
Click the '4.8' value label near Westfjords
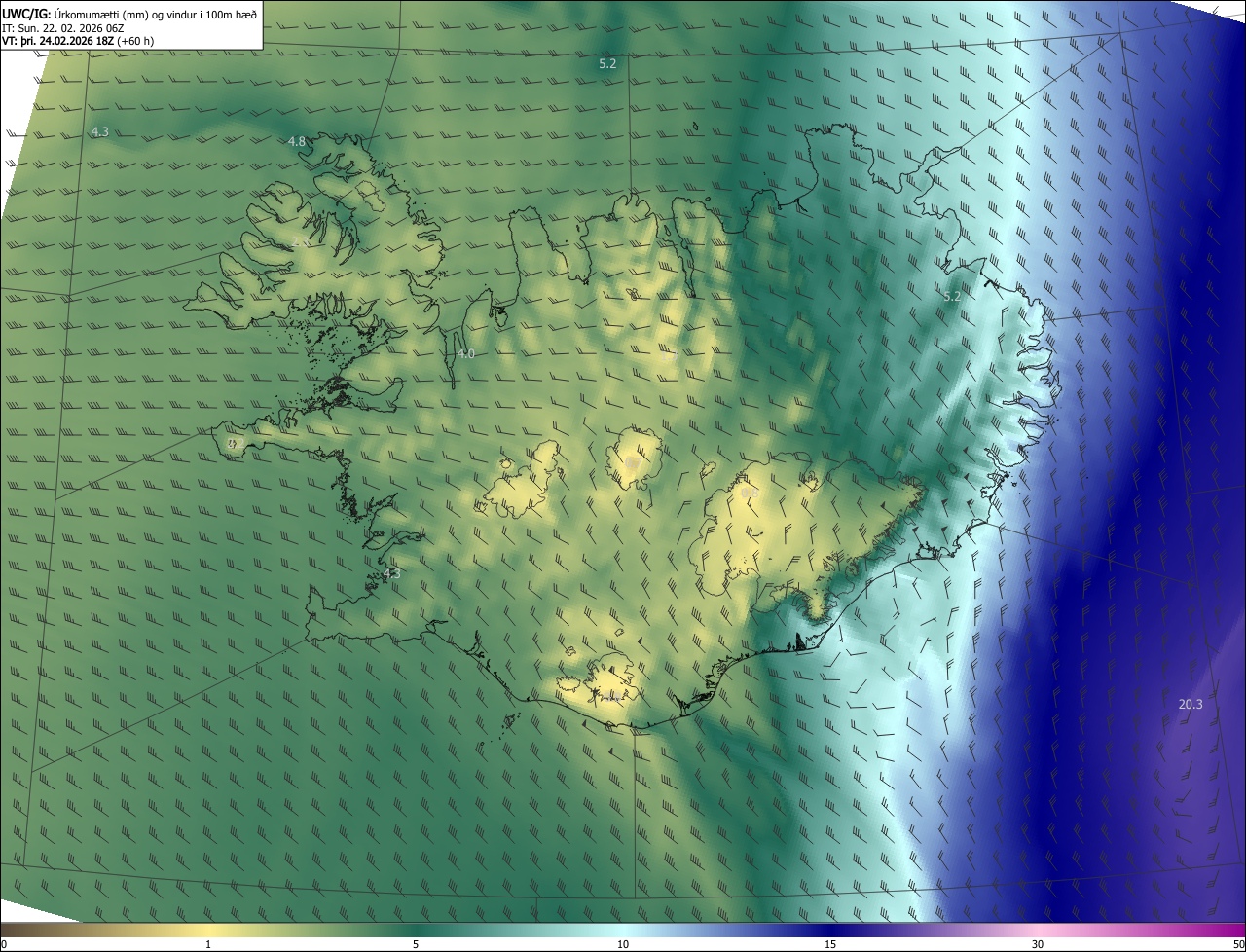point(297,141)
